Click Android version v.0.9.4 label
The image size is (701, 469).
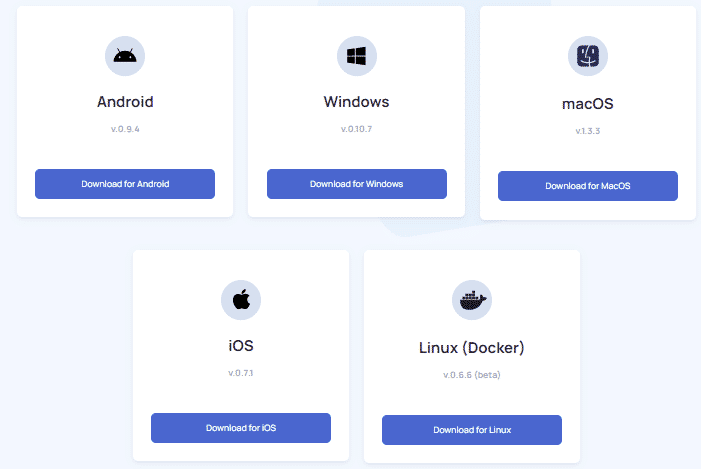click(x=125, y=129)
